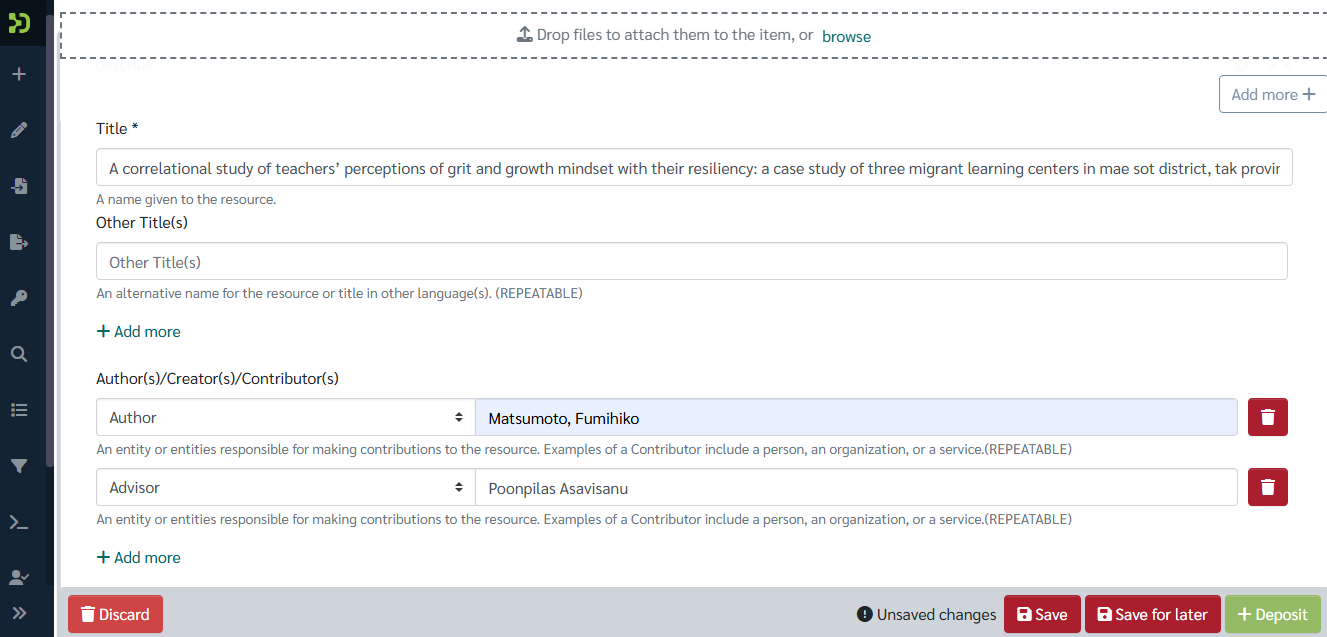Open the Registries list icon
1327x637 pixels.
[19, 410]
